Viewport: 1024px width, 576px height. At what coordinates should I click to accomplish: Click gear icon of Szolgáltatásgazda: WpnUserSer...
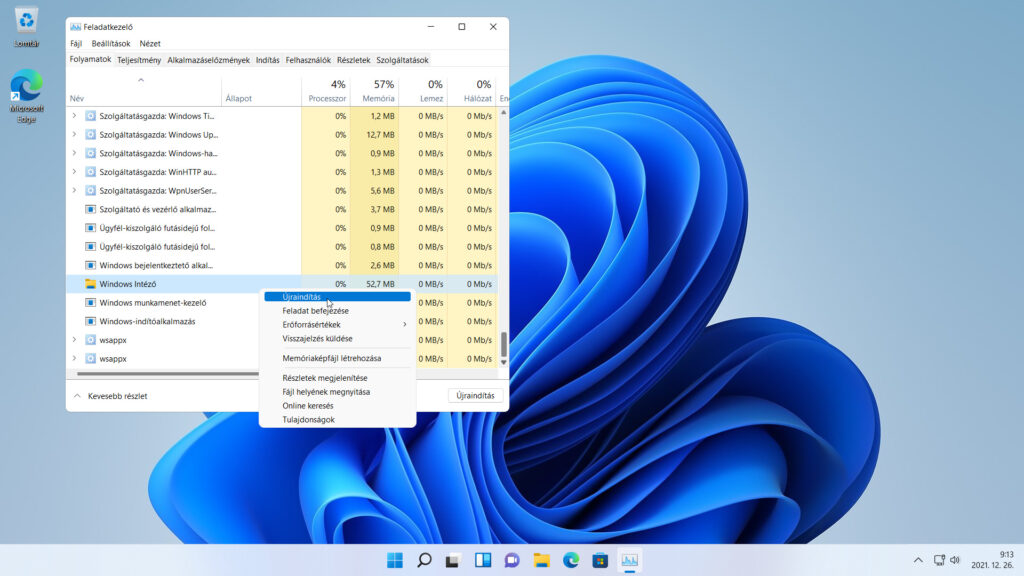90,191
